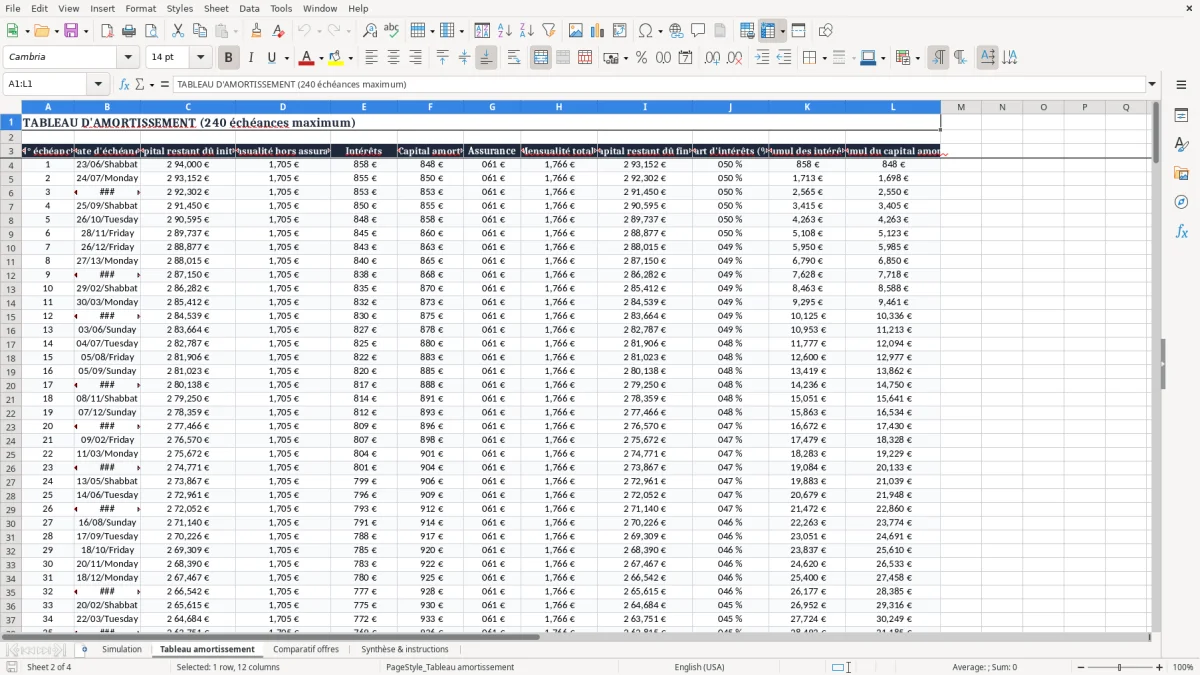The height and width of the screenshot is (675, 1200).
Task: Click the formula equals button
Action: (x=165, y=84)
